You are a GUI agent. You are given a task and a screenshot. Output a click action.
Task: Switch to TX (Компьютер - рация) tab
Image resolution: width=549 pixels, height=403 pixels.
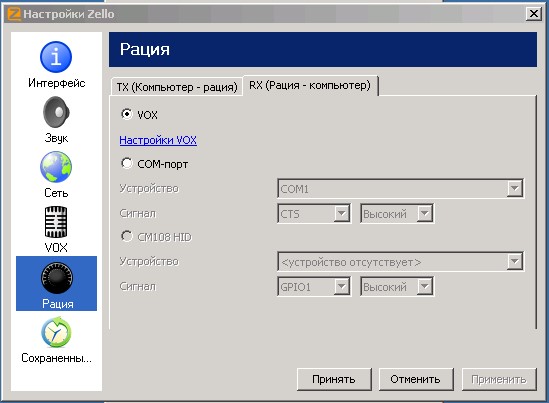tap(177, 86)
